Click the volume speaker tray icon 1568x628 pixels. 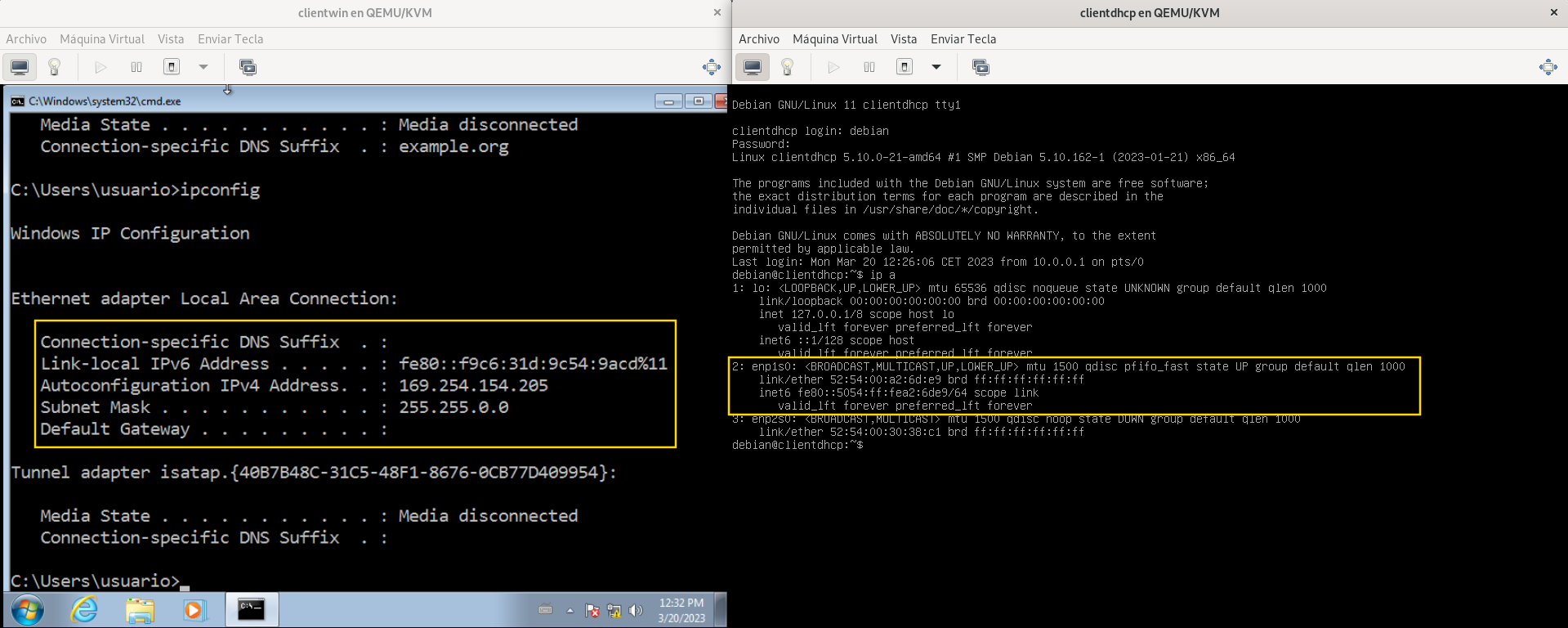(636, 611)
